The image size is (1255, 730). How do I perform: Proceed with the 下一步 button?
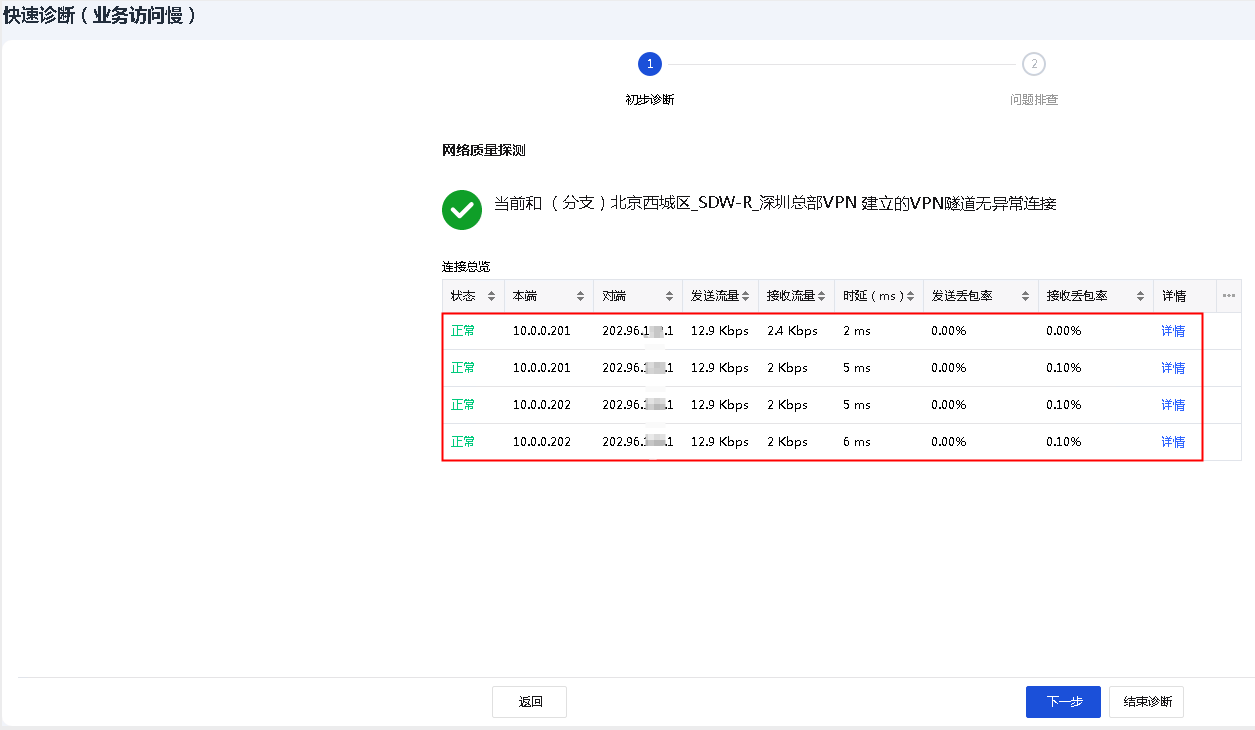(1063, 702)
